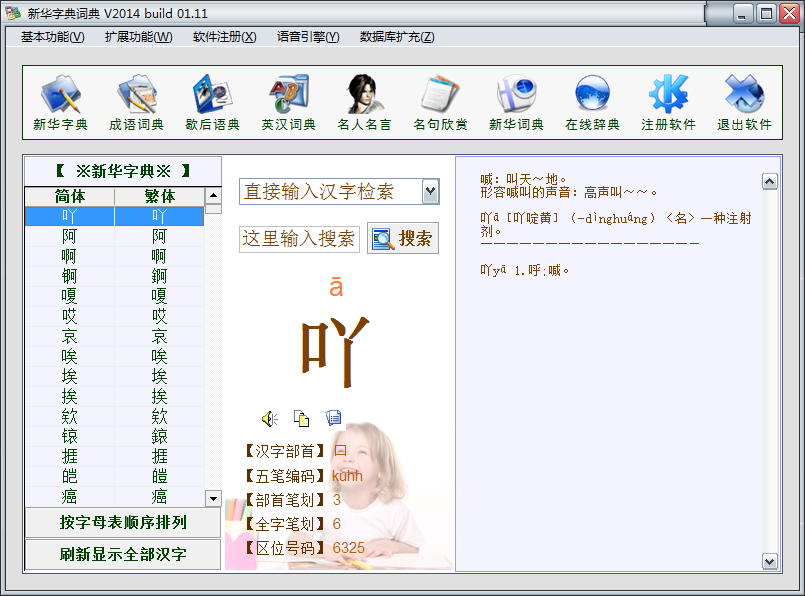Select the 啊 row in the list
Viewport: 805px width, 596px height.
(x=114, y=256)
